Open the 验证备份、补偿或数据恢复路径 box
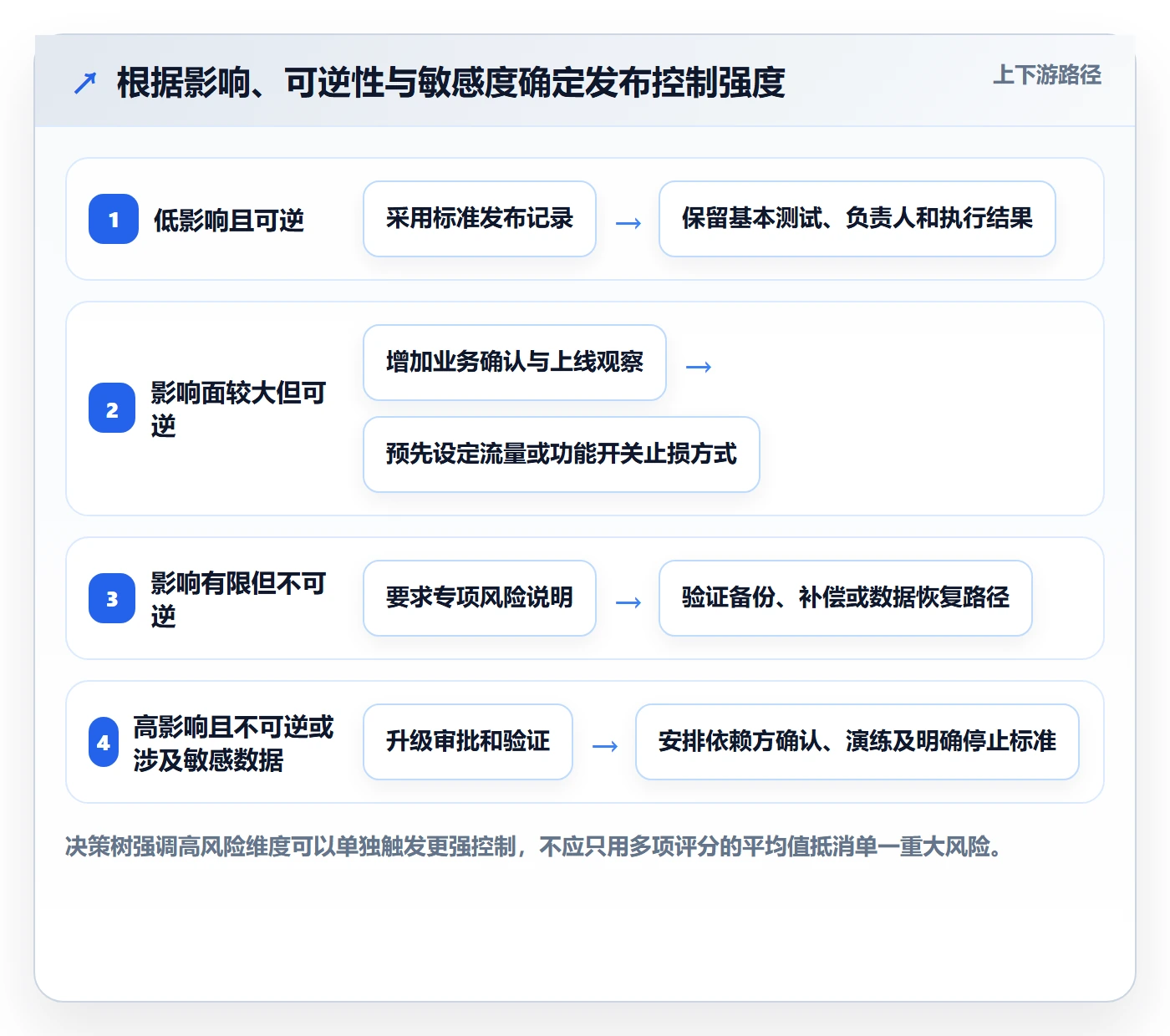 point(846,598)
